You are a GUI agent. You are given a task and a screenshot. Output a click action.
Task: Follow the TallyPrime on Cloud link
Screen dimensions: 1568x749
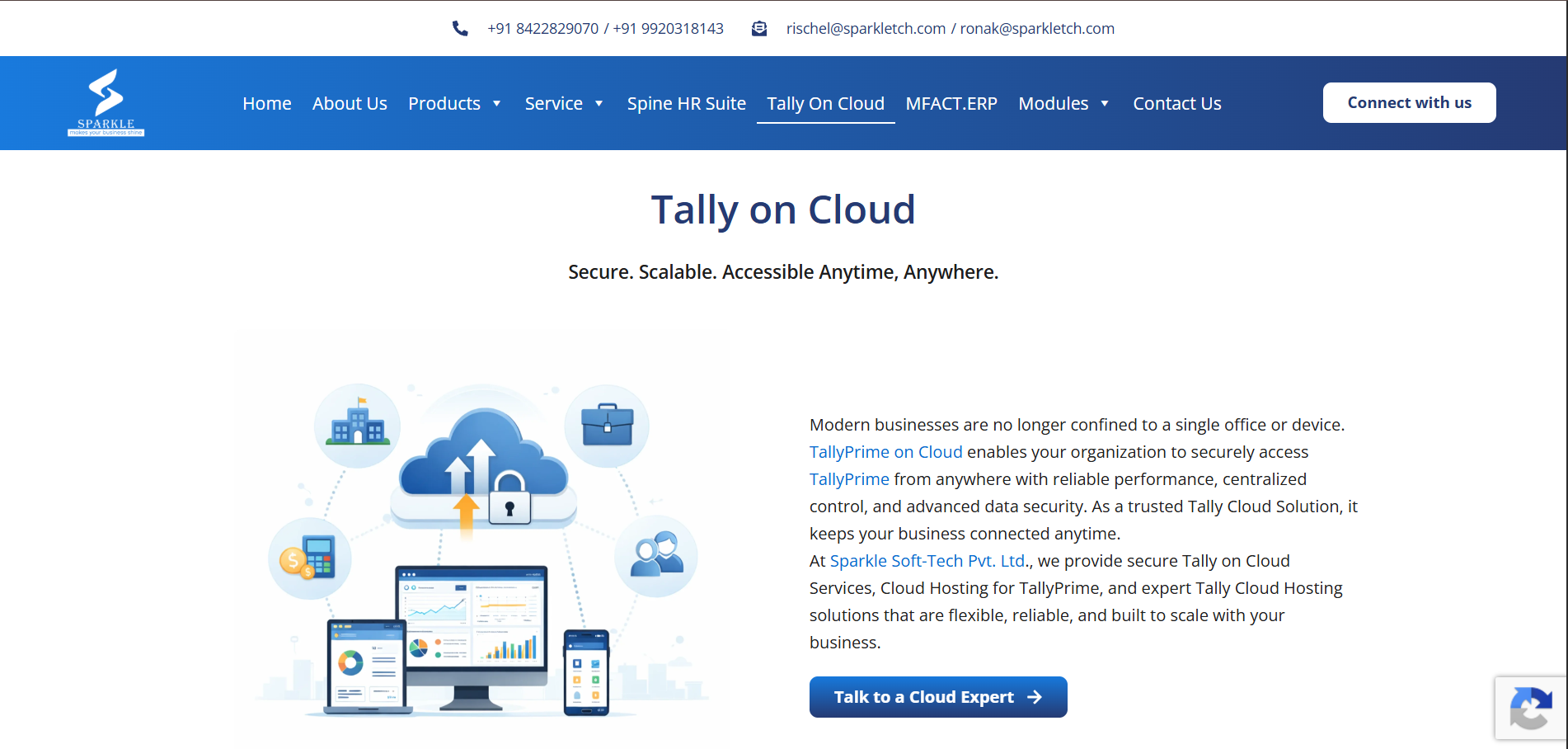[x=886, y=452]
